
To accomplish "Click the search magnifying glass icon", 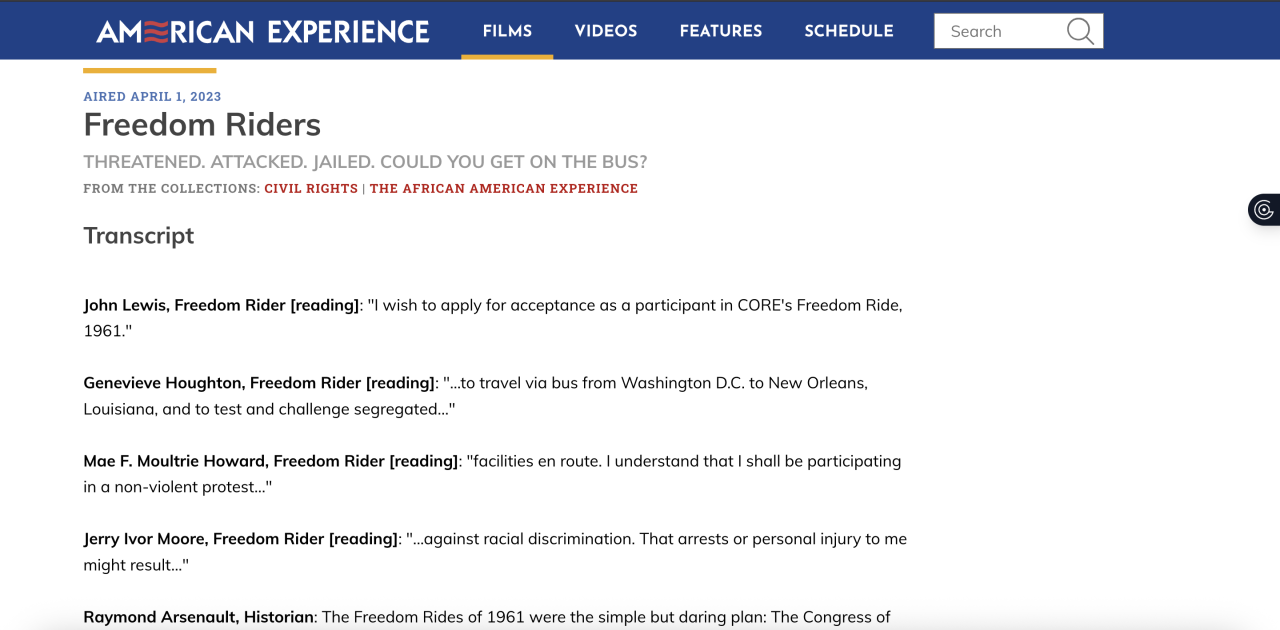I will [1080, 31].
